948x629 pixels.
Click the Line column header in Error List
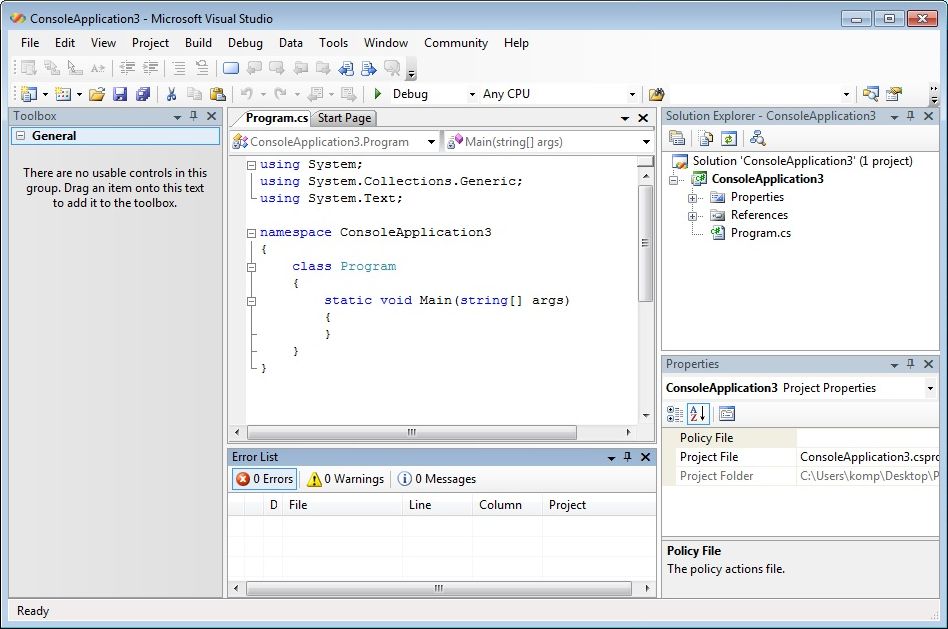coord(437,505)
